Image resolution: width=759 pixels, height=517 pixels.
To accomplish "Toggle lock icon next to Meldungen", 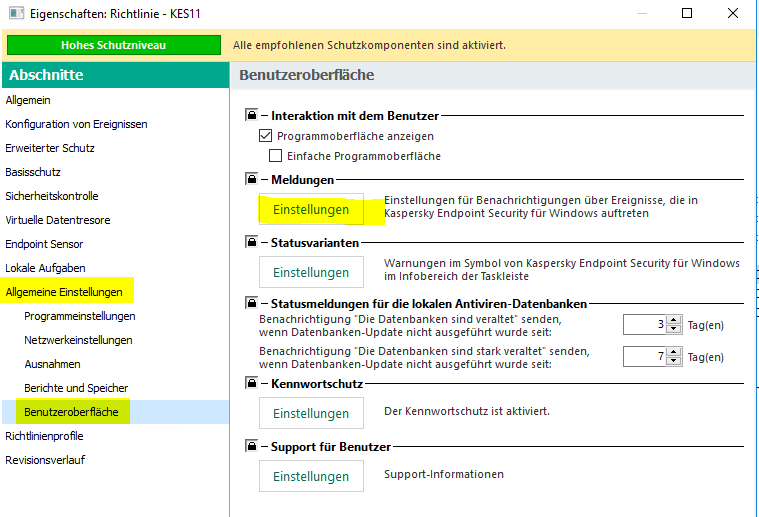I will [252, 179].
